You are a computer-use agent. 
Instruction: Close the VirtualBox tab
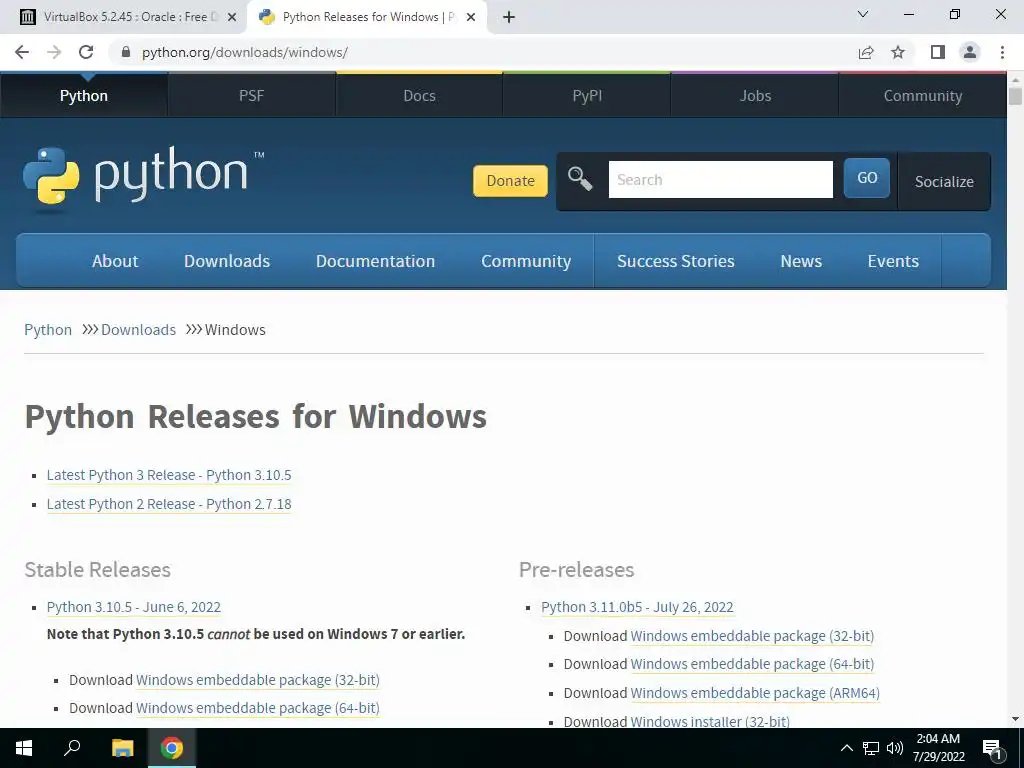click(x=231, y=17)
